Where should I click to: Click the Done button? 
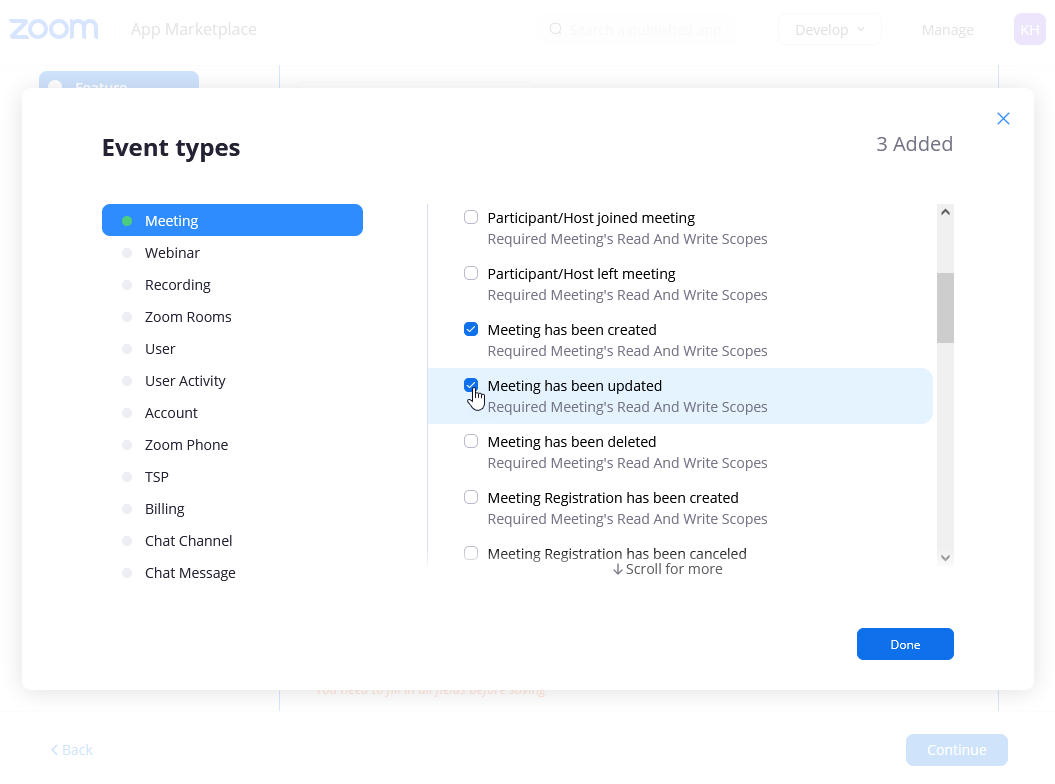(x=905, y=644)
